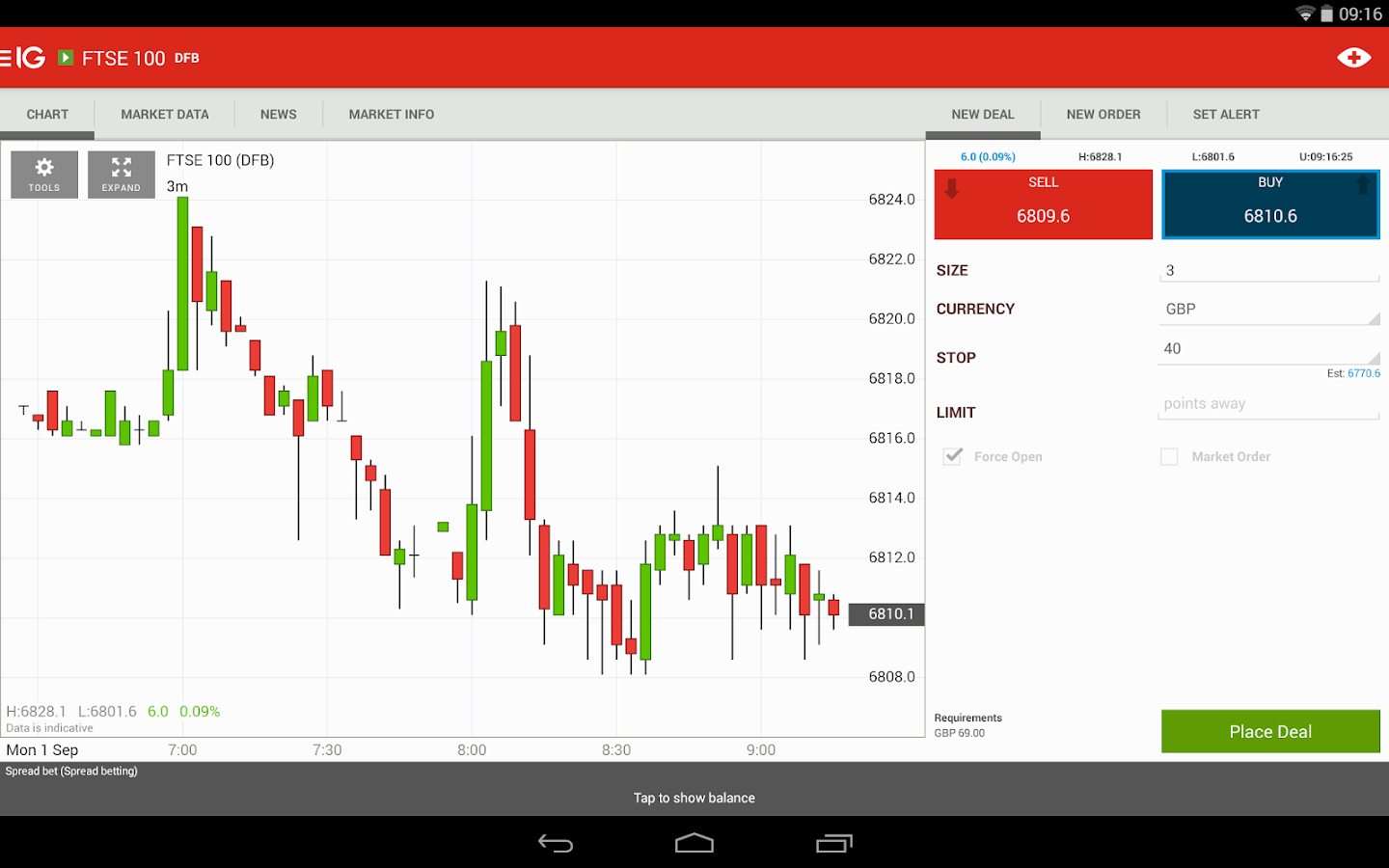Edit the Size field
This screenshot has height=868, width=1389.
point(1269,271)
